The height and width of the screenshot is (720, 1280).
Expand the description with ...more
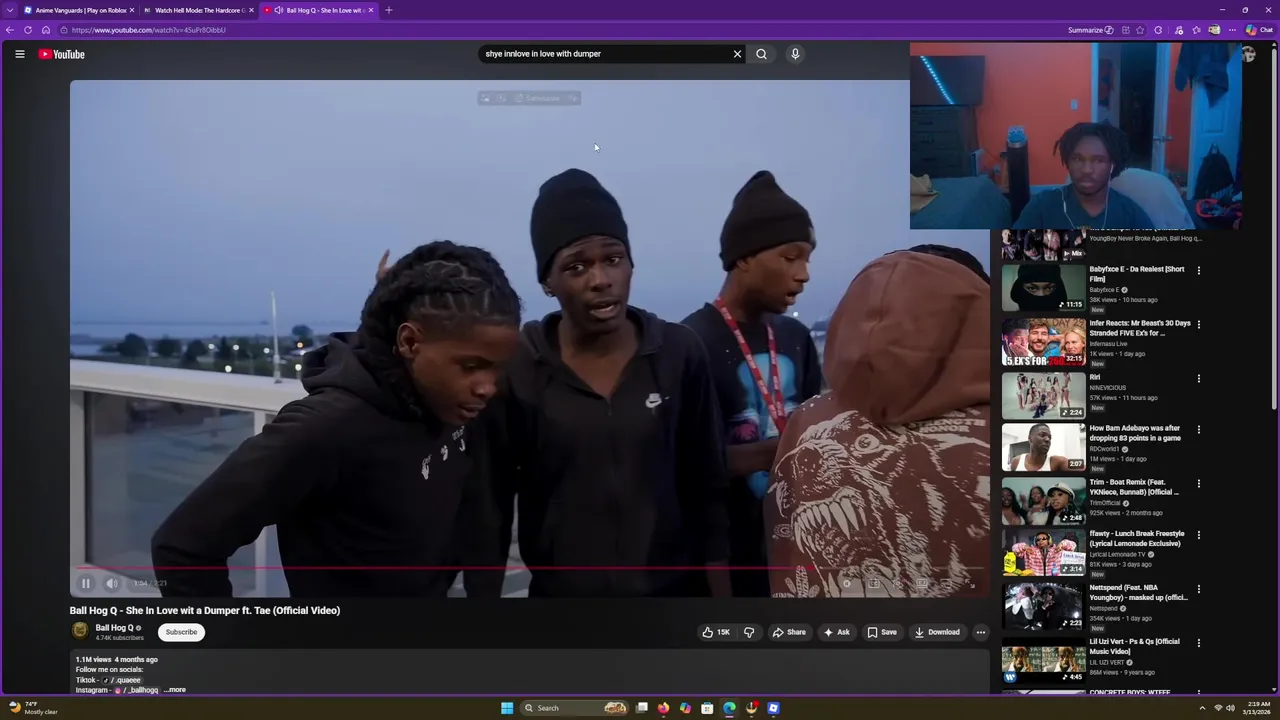point(175,690)
